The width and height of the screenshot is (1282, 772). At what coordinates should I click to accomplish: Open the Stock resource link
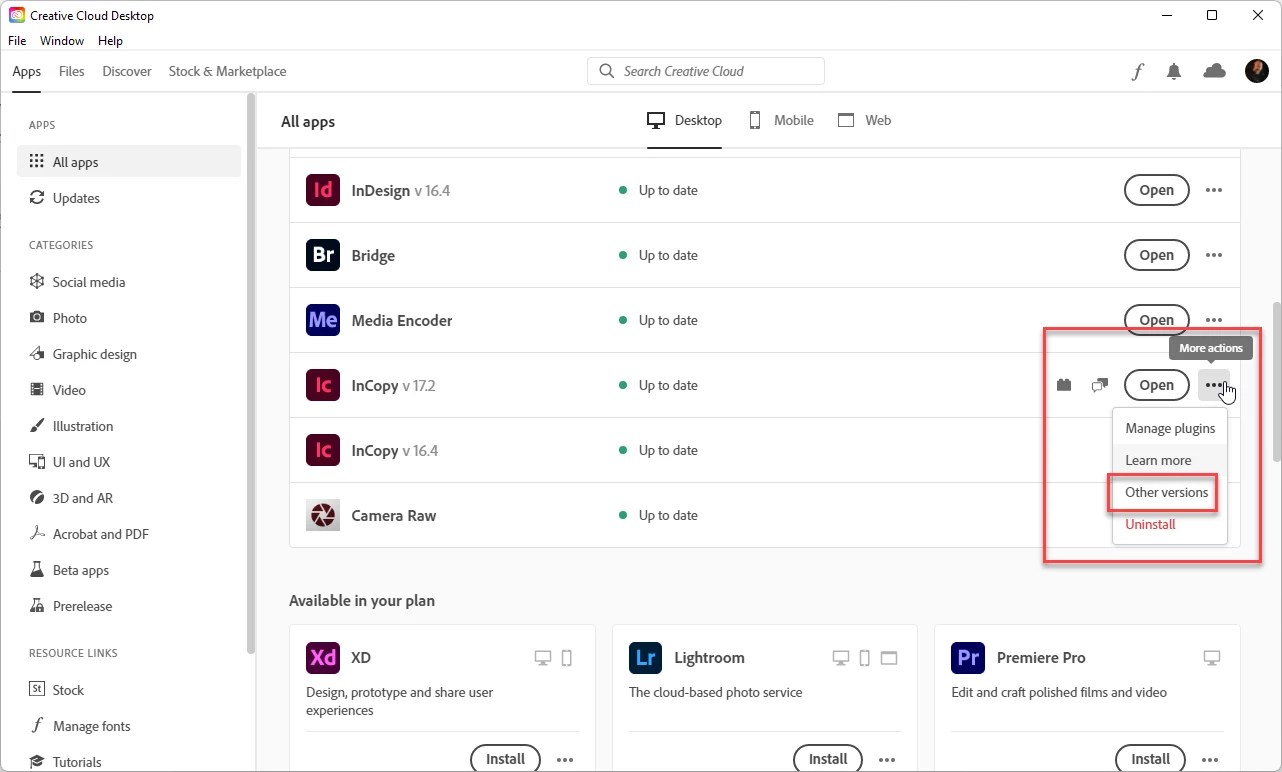coord(129,690)
